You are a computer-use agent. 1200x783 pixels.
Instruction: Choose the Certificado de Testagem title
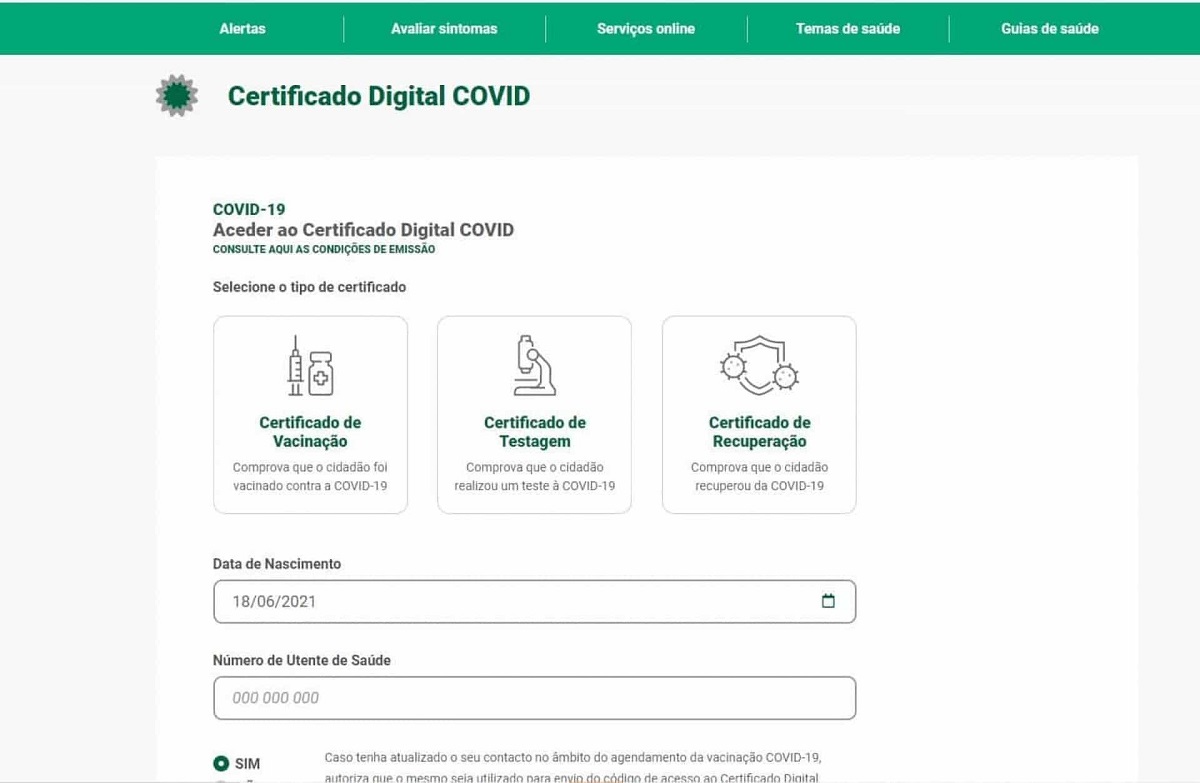[x=534, y=432]
